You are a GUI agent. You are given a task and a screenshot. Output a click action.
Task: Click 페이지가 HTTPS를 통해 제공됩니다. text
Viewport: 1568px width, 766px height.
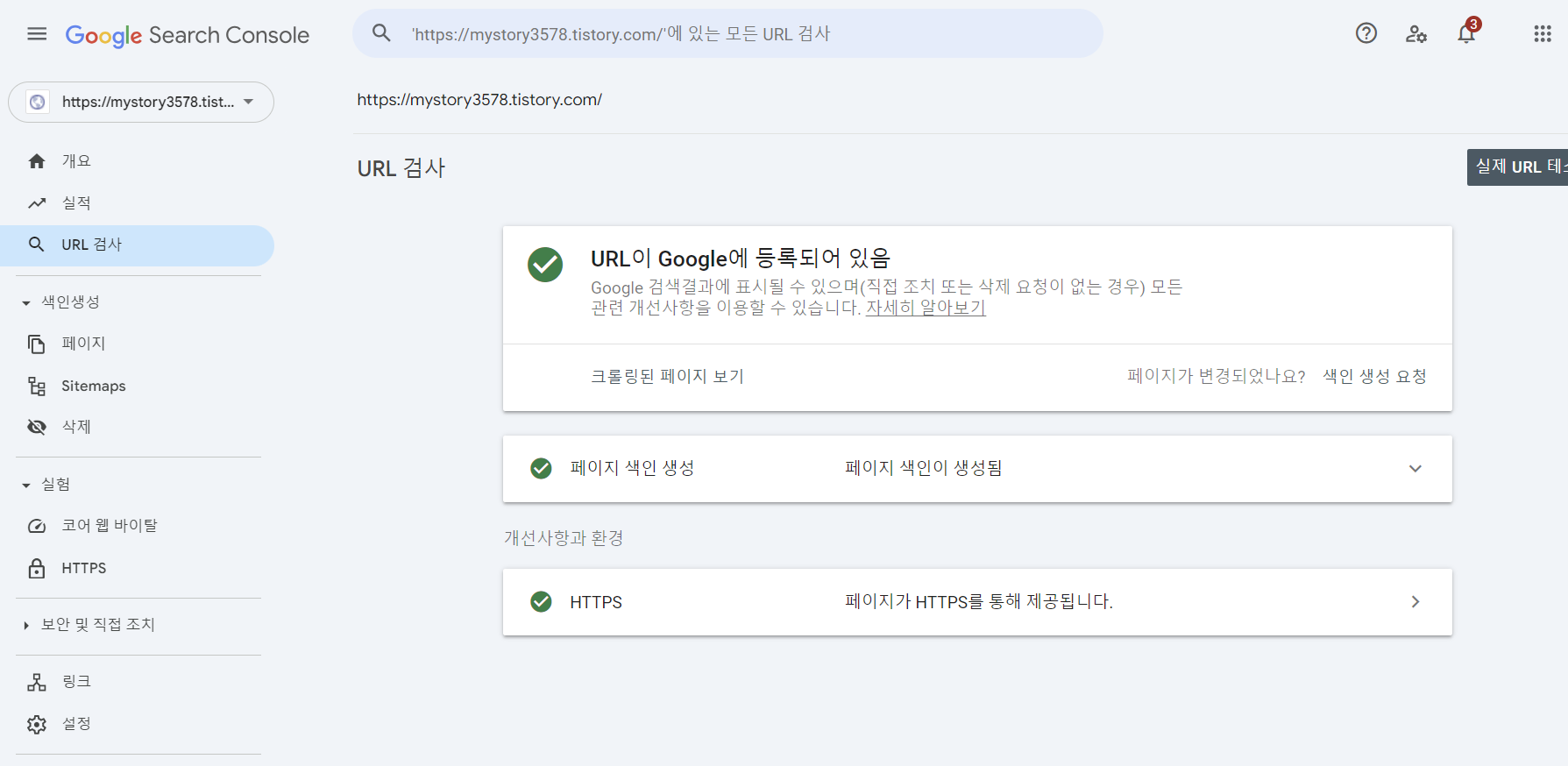pyautogui.click(x=979, y=601)
